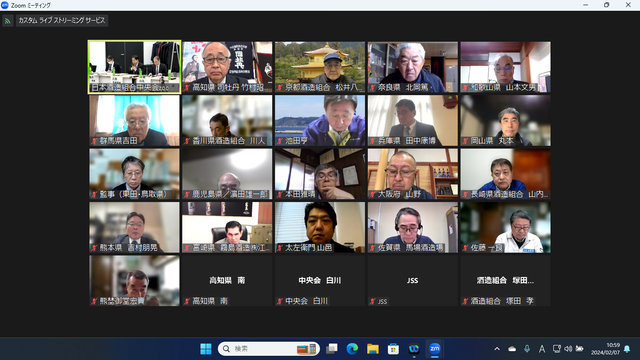Select the 中央会 白川 no-video tile

(x=320, y=281)
